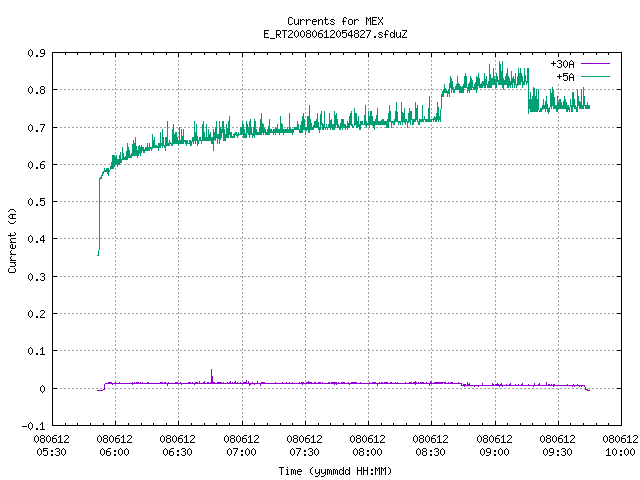Click the +30A legend label

pos(562,64)
